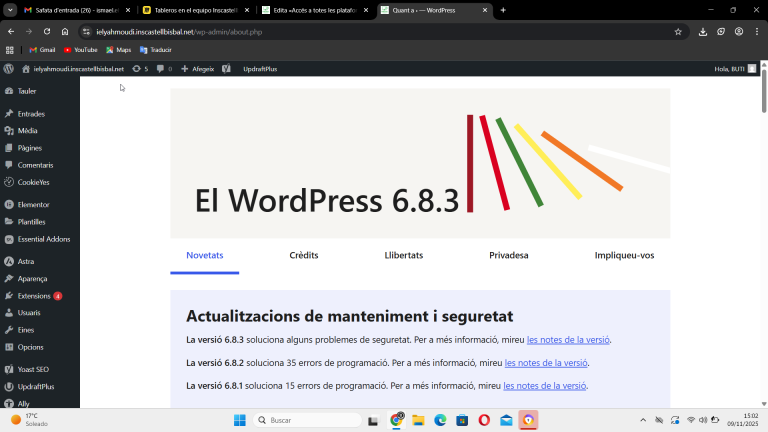The width and height of the screenshot is (768, 432).
Task: Open Elementor from the sidebar
Action: tap(33, 204)
